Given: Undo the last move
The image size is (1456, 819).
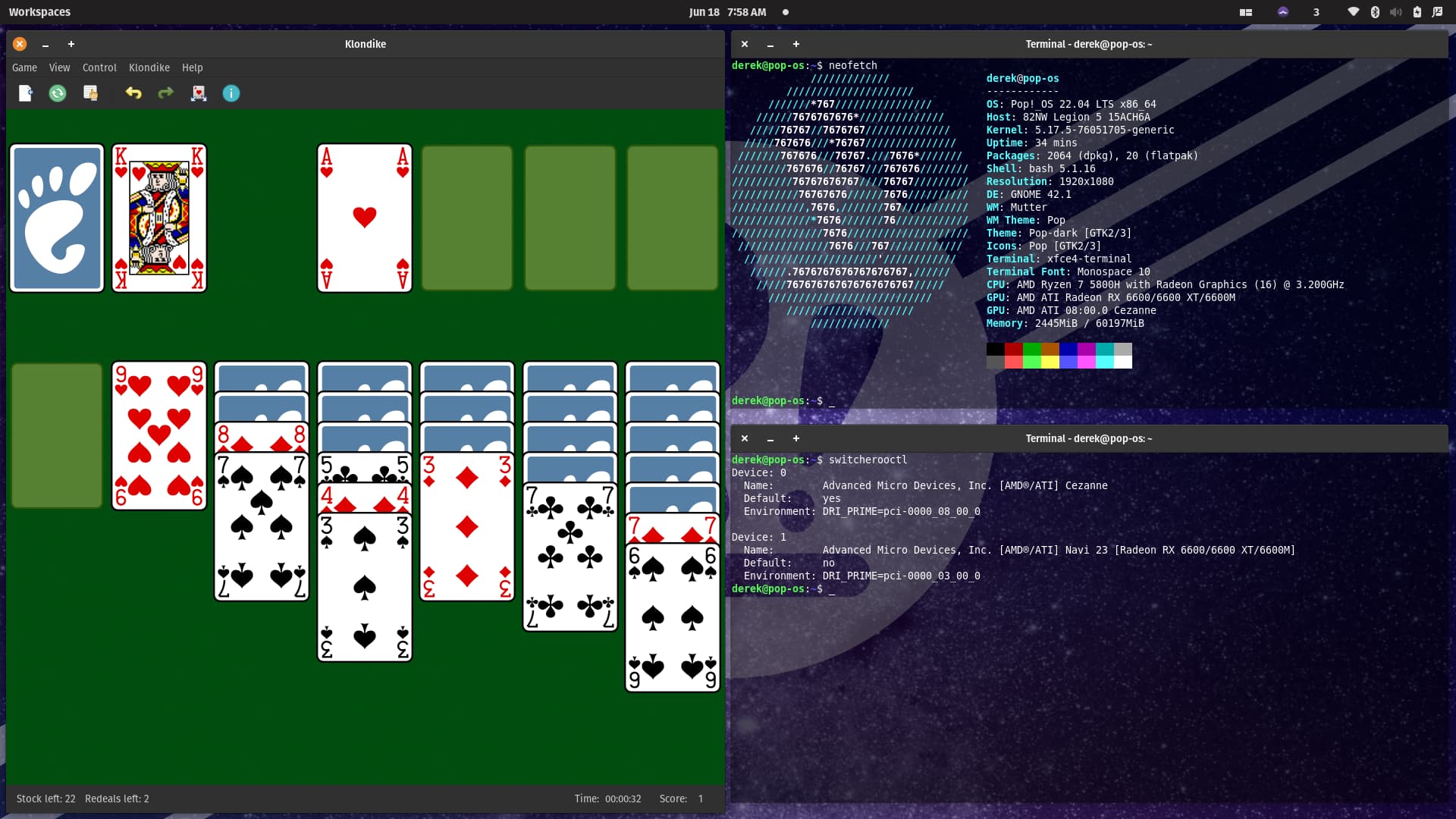Looking at the screenshot, I should [133, 93].
